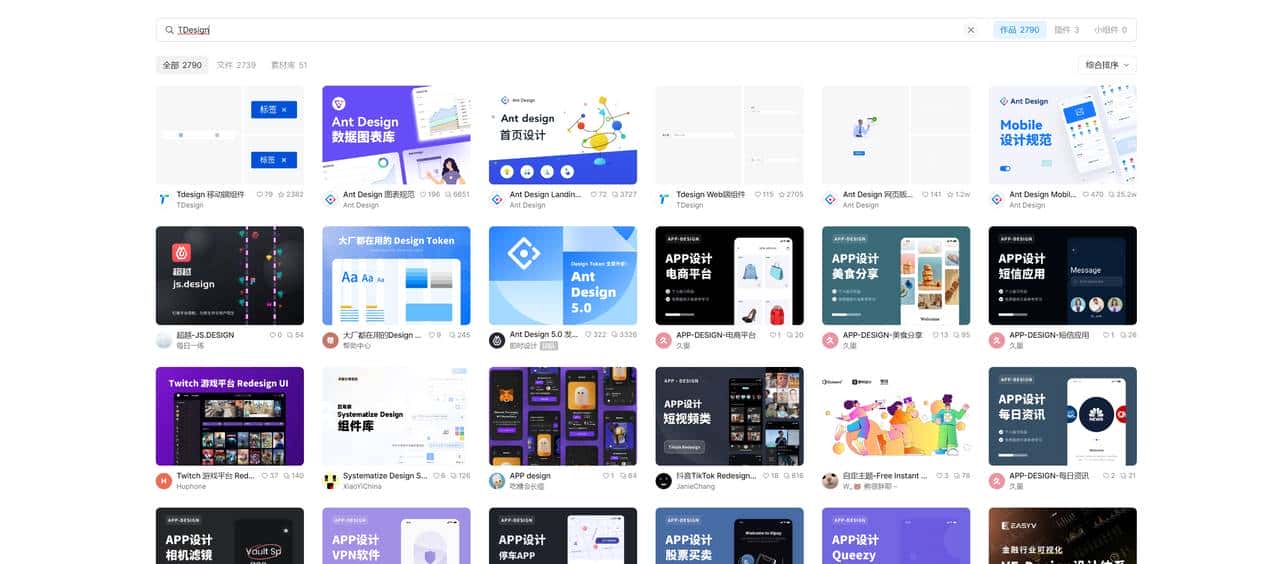Viewport: 1280px width, 564px height.
Task: Switch to 插件 3 tab
Action: tap(1066, 30)
